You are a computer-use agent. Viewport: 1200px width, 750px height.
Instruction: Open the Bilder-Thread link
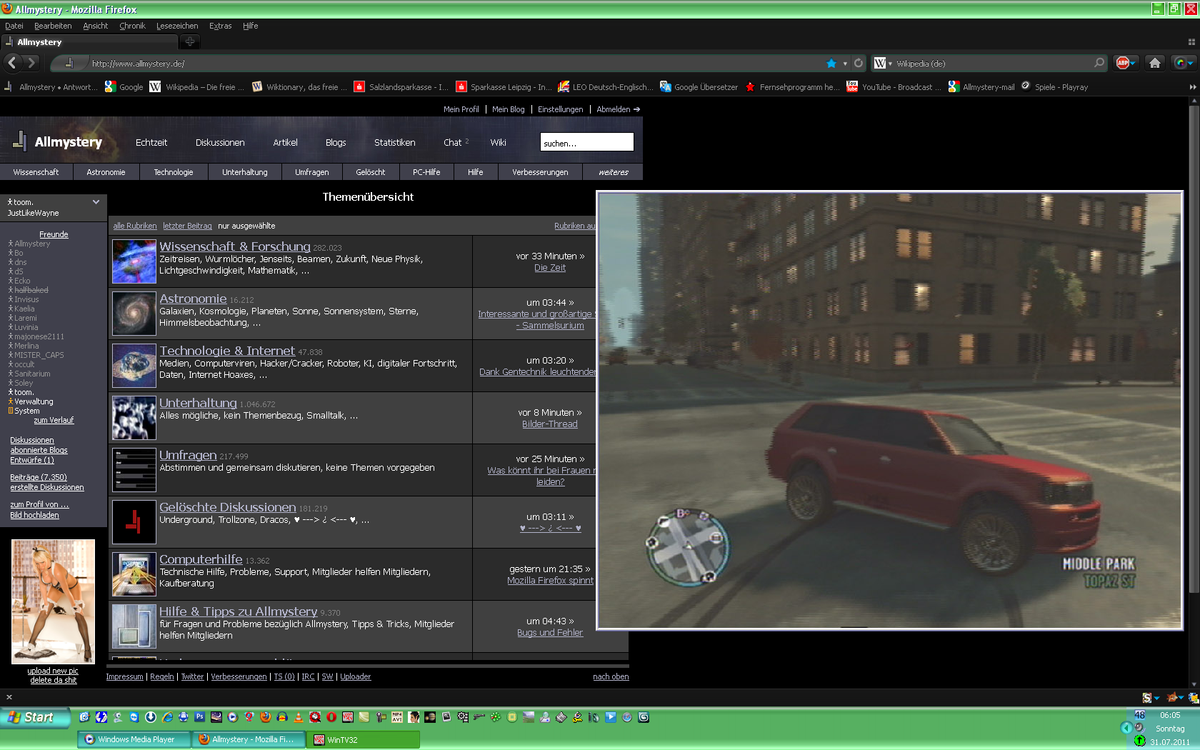[x=549, y=424]
